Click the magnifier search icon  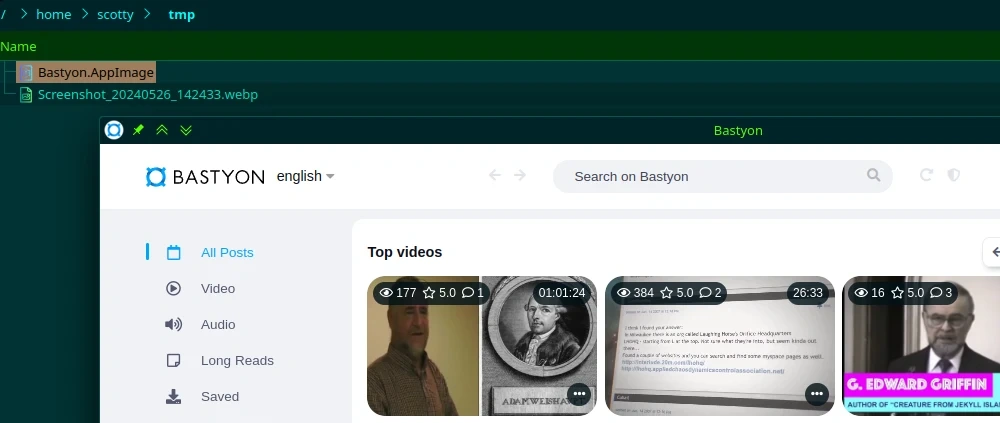[874, 175]
